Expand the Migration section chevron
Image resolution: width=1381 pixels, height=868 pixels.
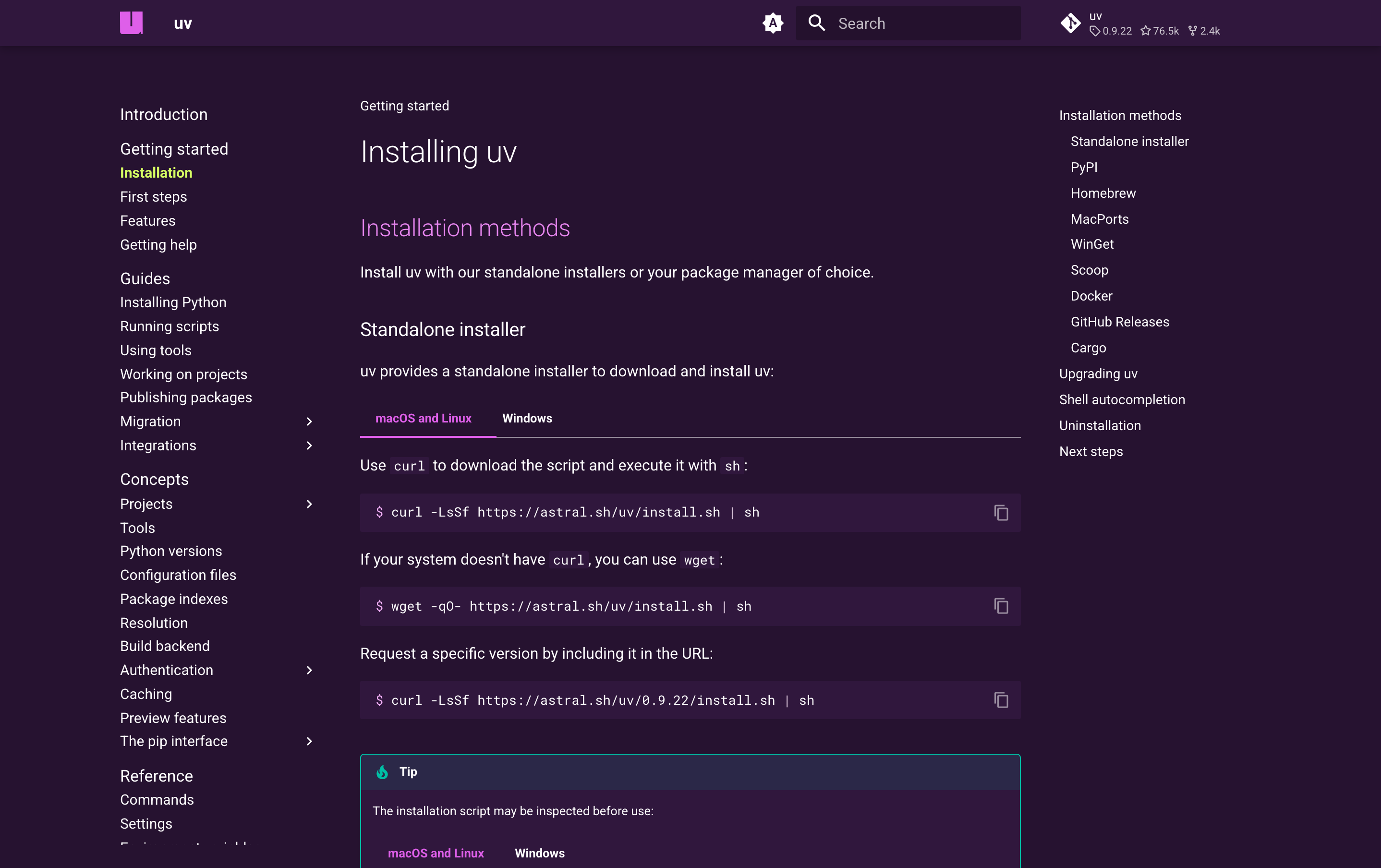[309, 422]
